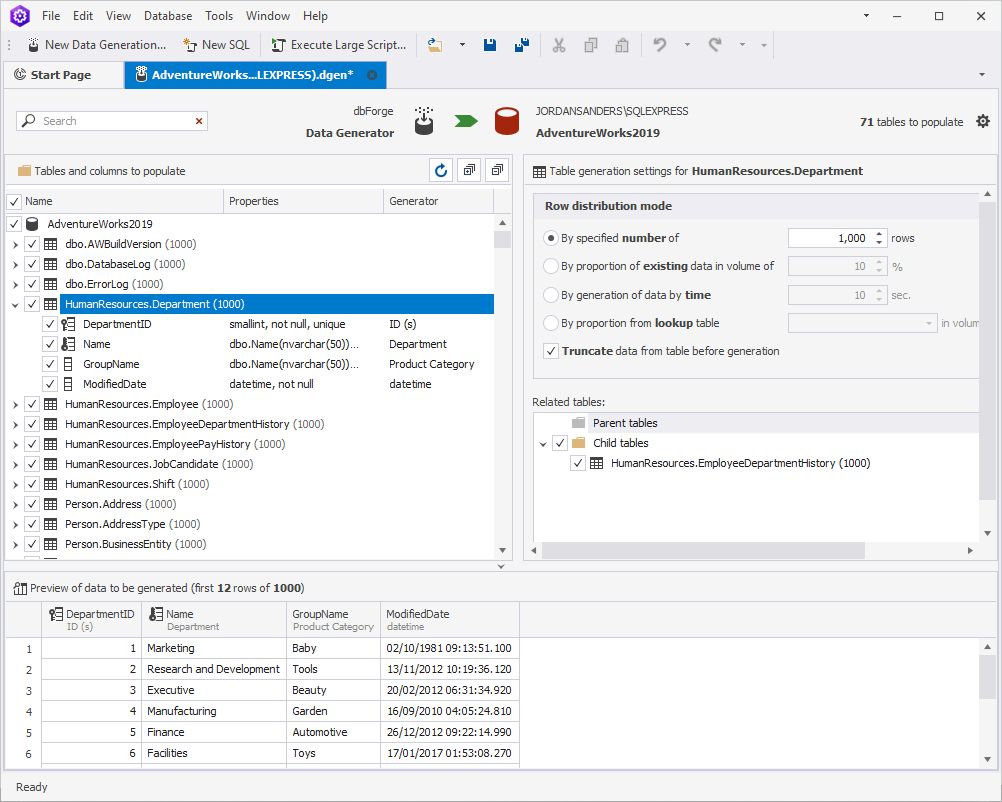Expand the HumanResources.Shift node
This screenshot has width=1002, height=802.
pyautogui.click(x=15, y=484)
